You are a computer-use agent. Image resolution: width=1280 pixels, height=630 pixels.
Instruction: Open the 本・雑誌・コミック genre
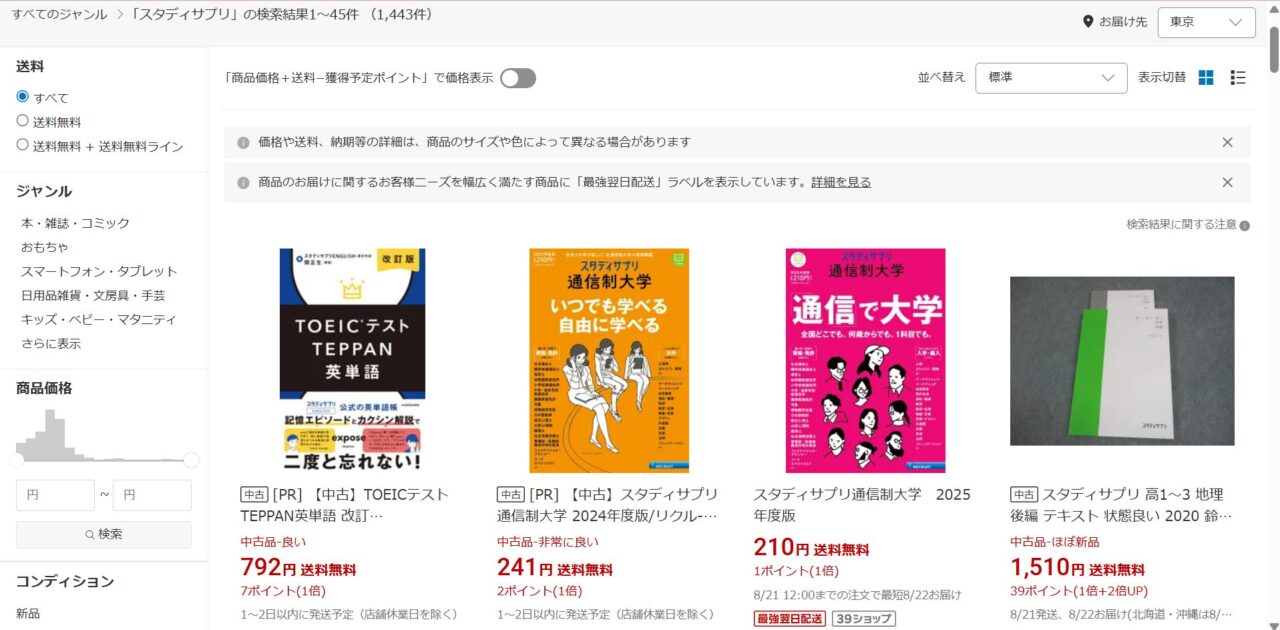click(75, 223)
